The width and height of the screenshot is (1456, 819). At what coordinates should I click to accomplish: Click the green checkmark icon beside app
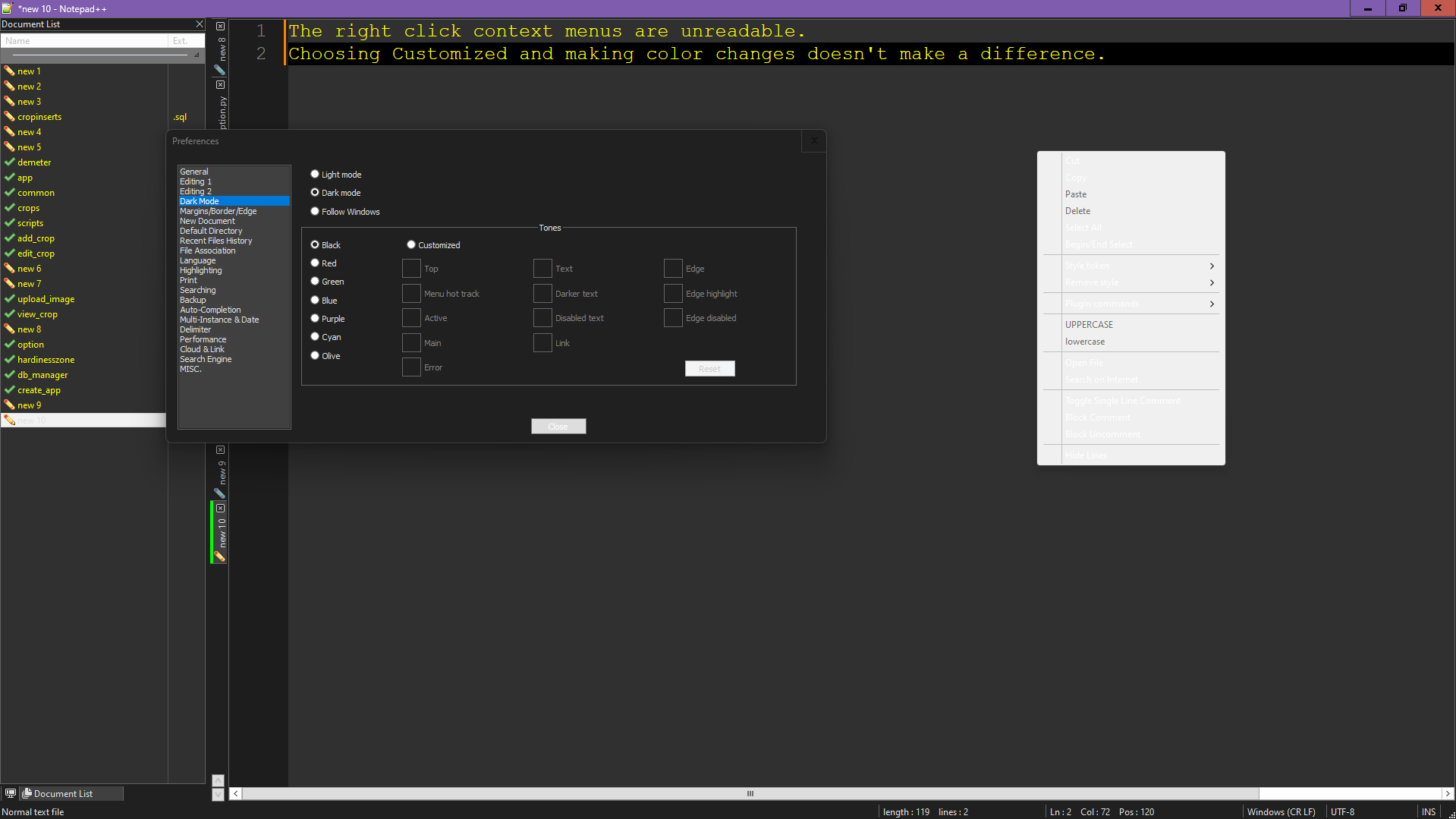tap(9, 177)
